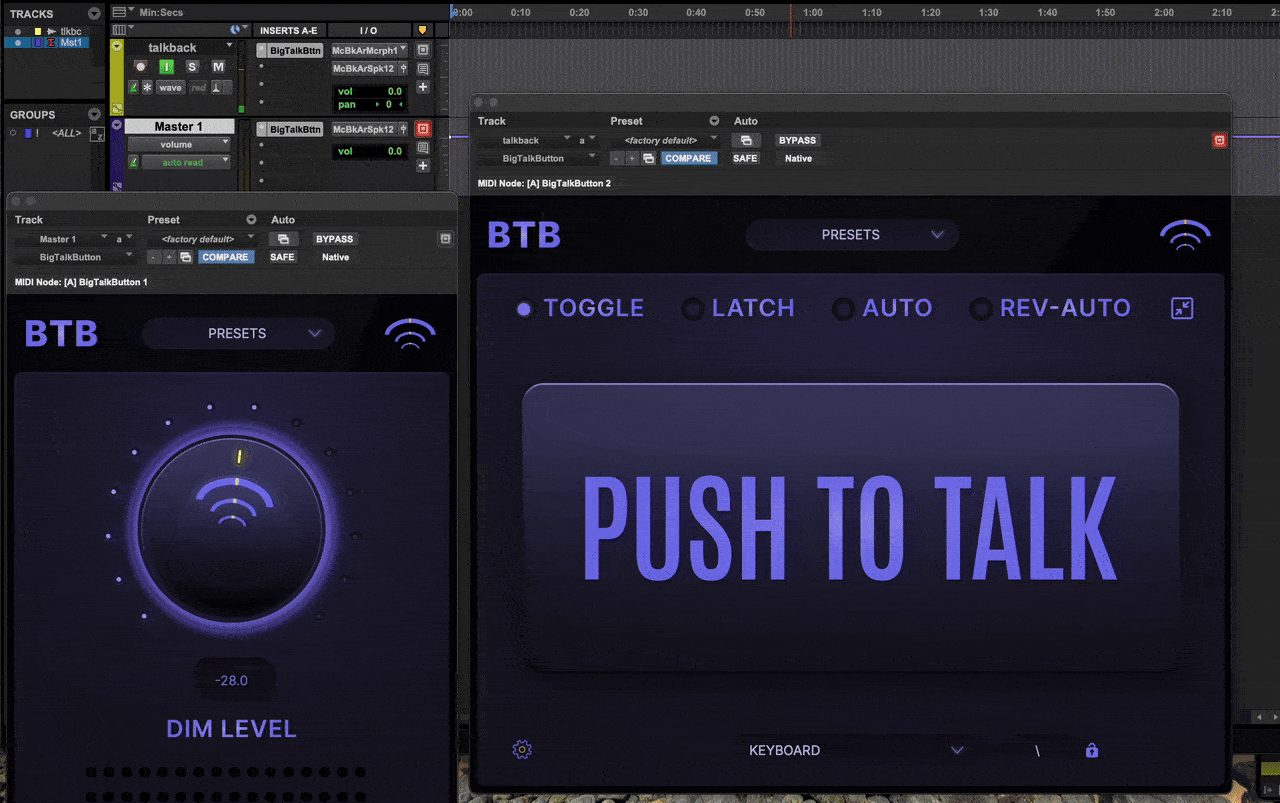
Task: Open PRESETS dropdown in the Master 1 BTB plugin
Action: point(238,333)
